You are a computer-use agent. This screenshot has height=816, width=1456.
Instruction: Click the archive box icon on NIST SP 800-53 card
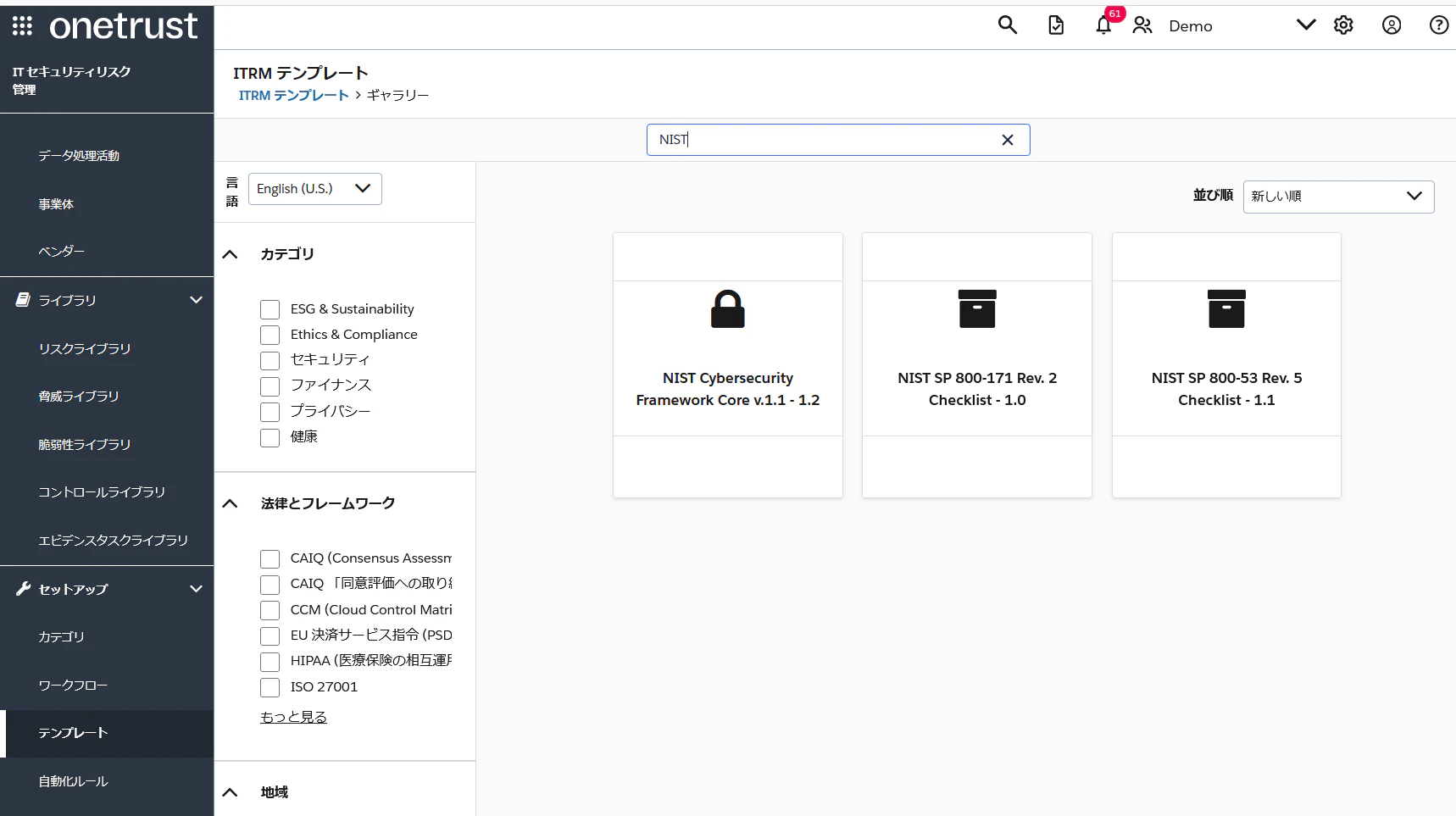(1226, 309)
